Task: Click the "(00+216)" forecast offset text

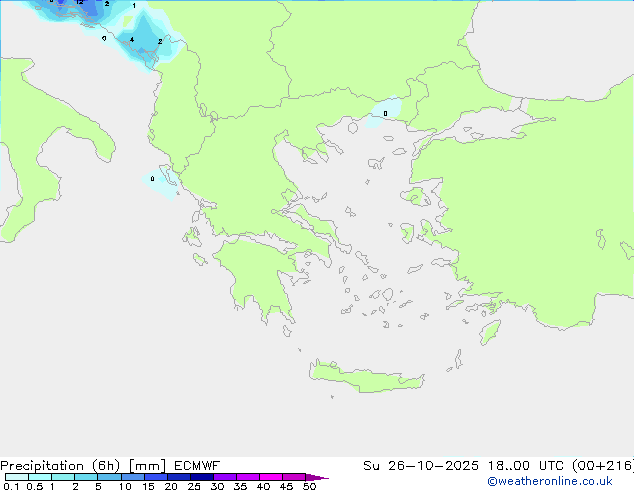Action: (603, 466)
